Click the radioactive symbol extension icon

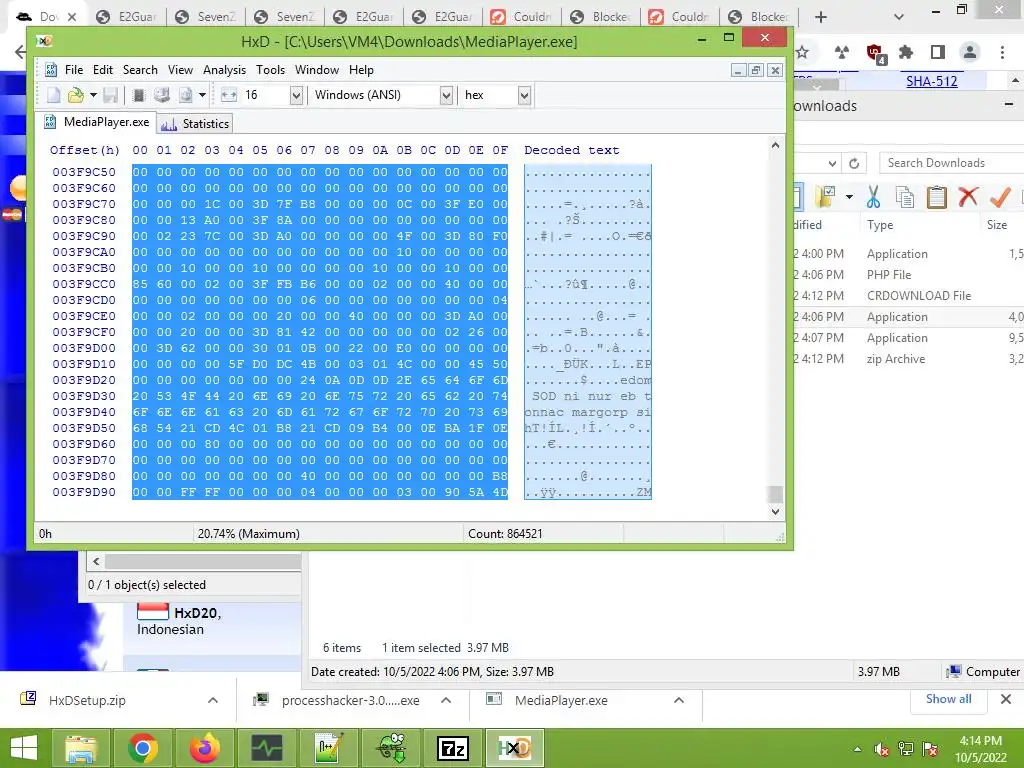(842, 52)
